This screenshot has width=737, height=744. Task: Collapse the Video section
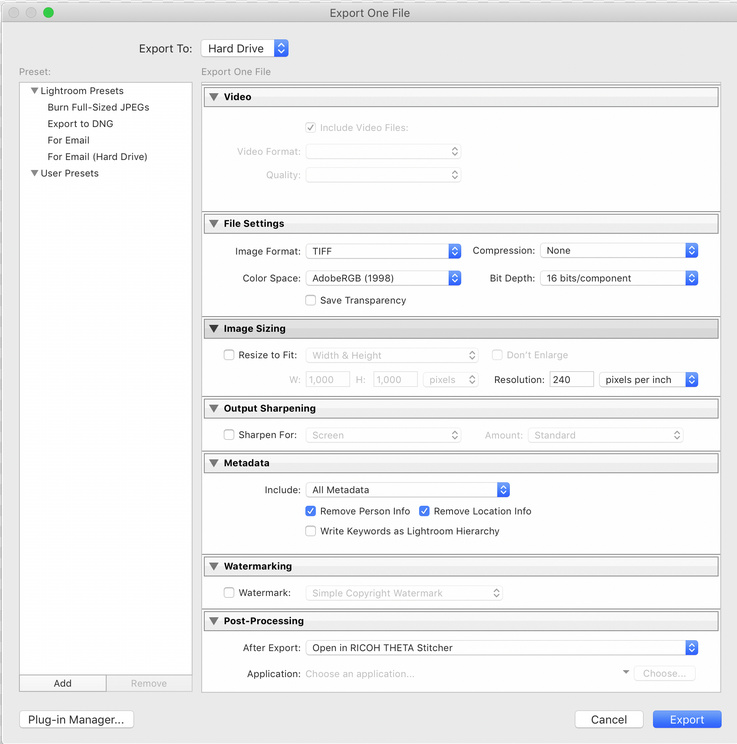tap(214, 97)
